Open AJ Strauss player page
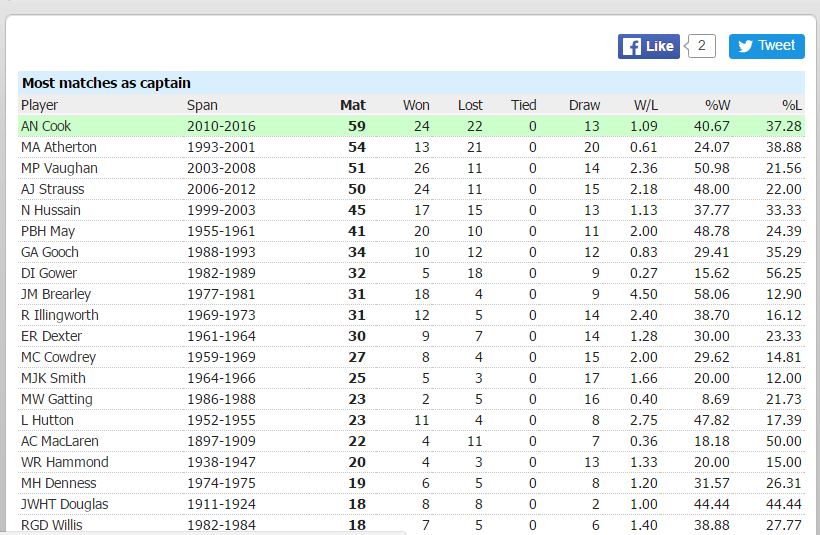The height and width of the screenshot is (535, 820). (52, 189)
